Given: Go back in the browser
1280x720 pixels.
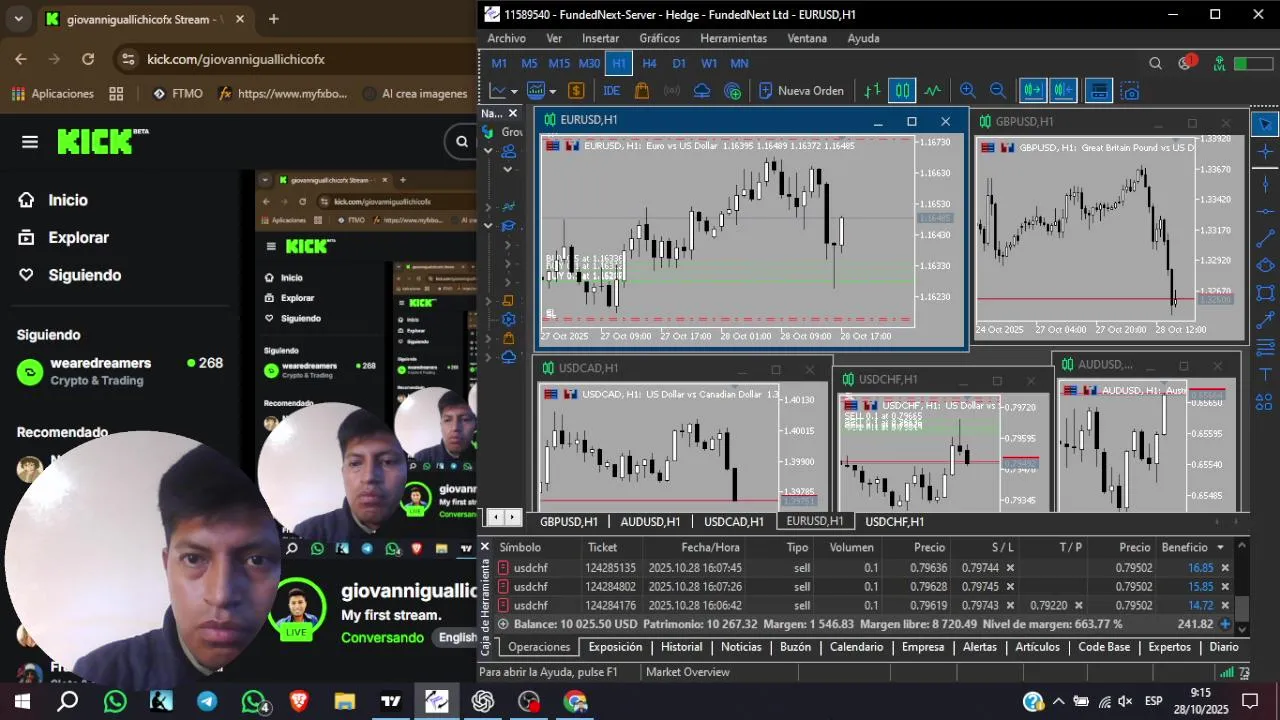Looking at the screenshot, I should [x=21, y=59].
